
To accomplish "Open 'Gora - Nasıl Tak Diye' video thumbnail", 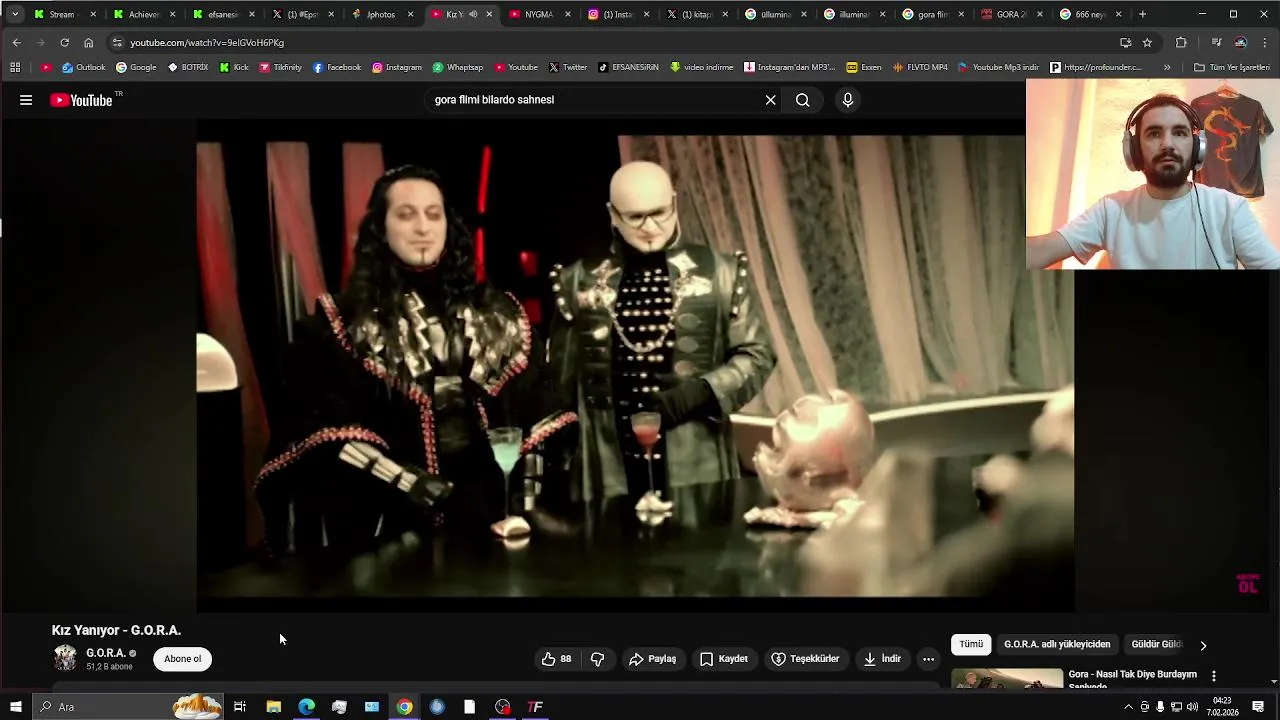I will click(x=1007, y=679).
